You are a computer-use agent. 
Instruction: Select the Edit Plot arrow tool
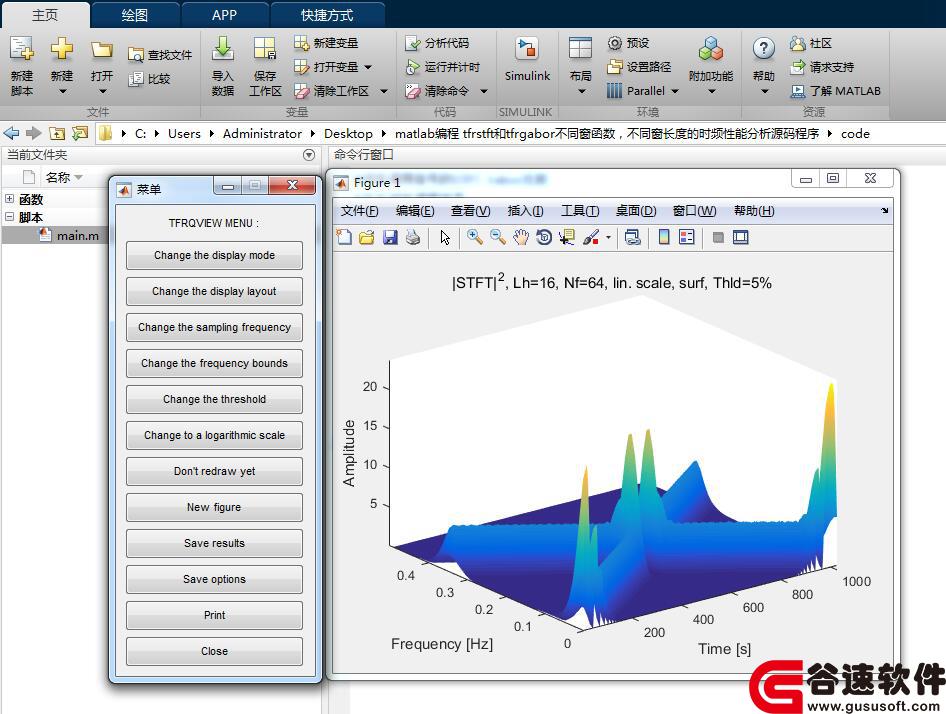(445, 237)
